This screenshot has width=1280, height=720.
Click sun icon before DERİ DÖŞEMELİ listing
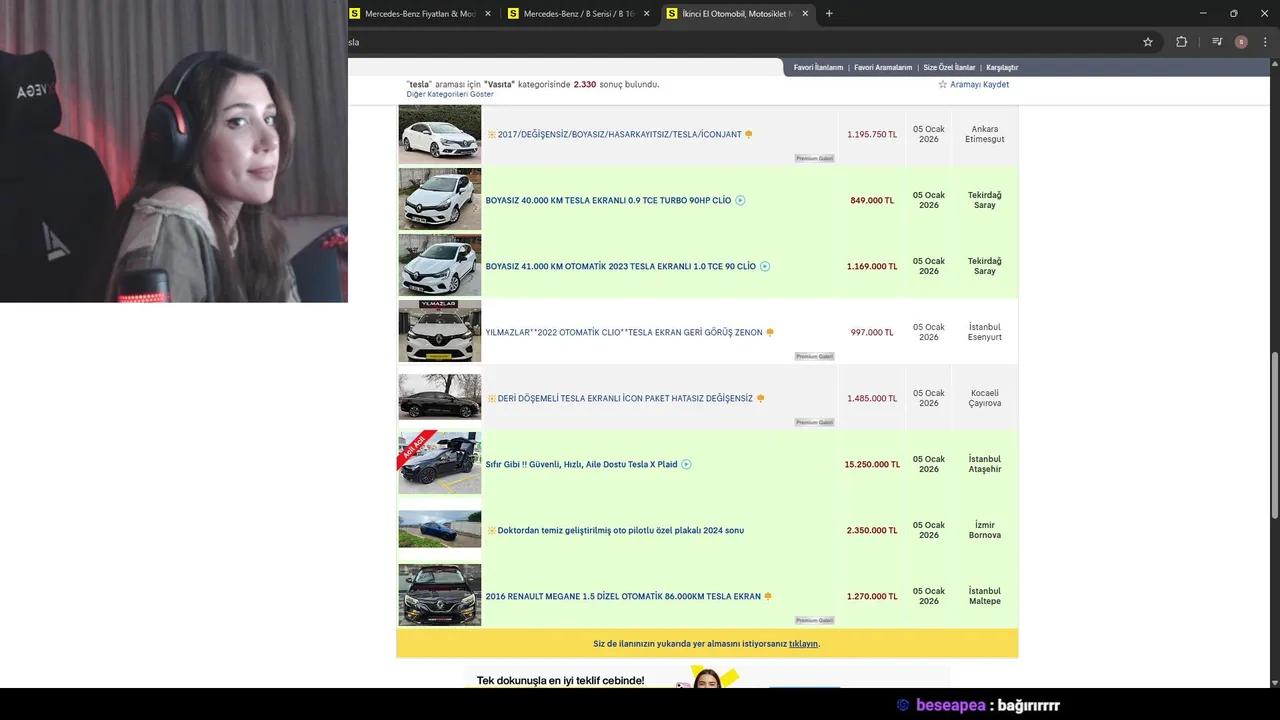point(491,398)
